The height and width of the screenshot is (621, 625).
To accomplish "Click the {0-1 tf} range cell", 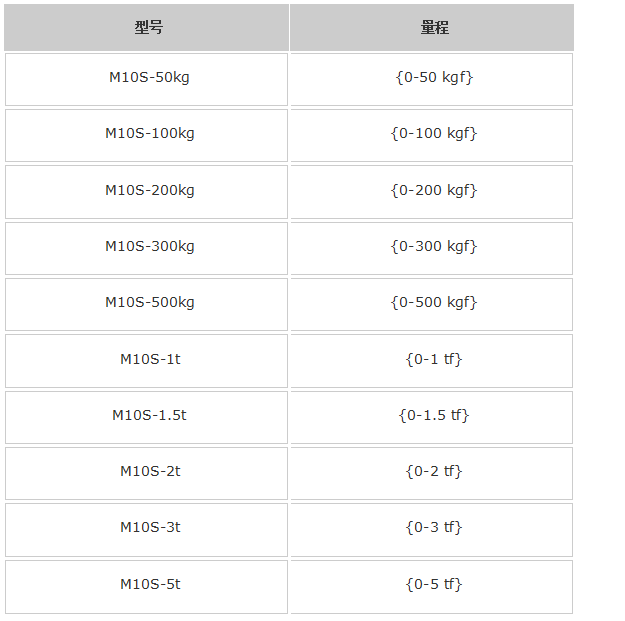I will coord(434,359).
